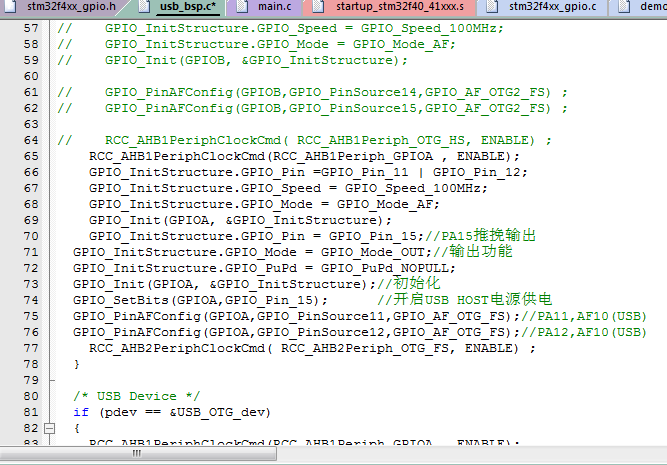Click line number 64 in the gutter
The height and width of the screenshot is (465, 667).
[x=30, y=140]
